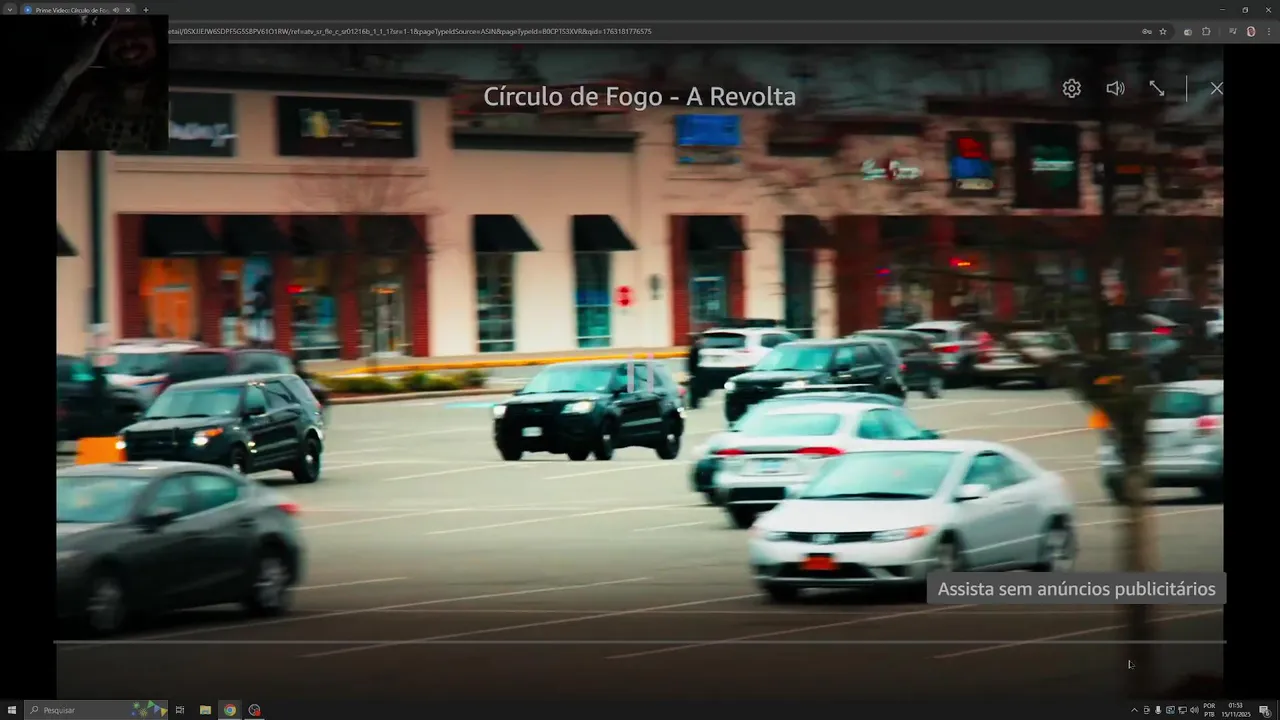Open the player settings gear
The width and height of the screenshot is (1280, 720).
click(x=1071, y=88)
